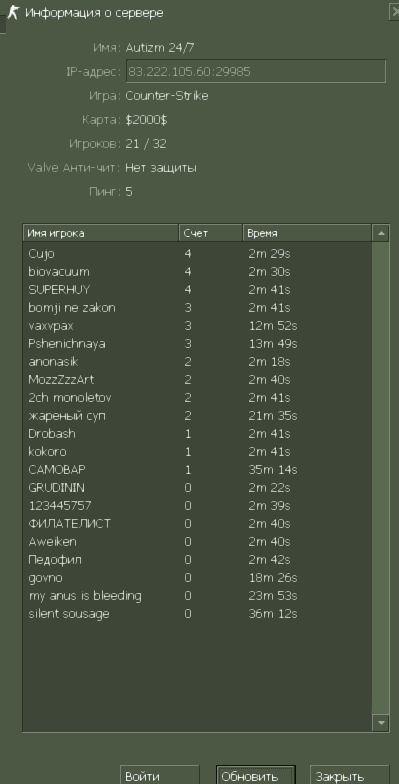
Task: Click the Обновить button
Action: point(256,776)
